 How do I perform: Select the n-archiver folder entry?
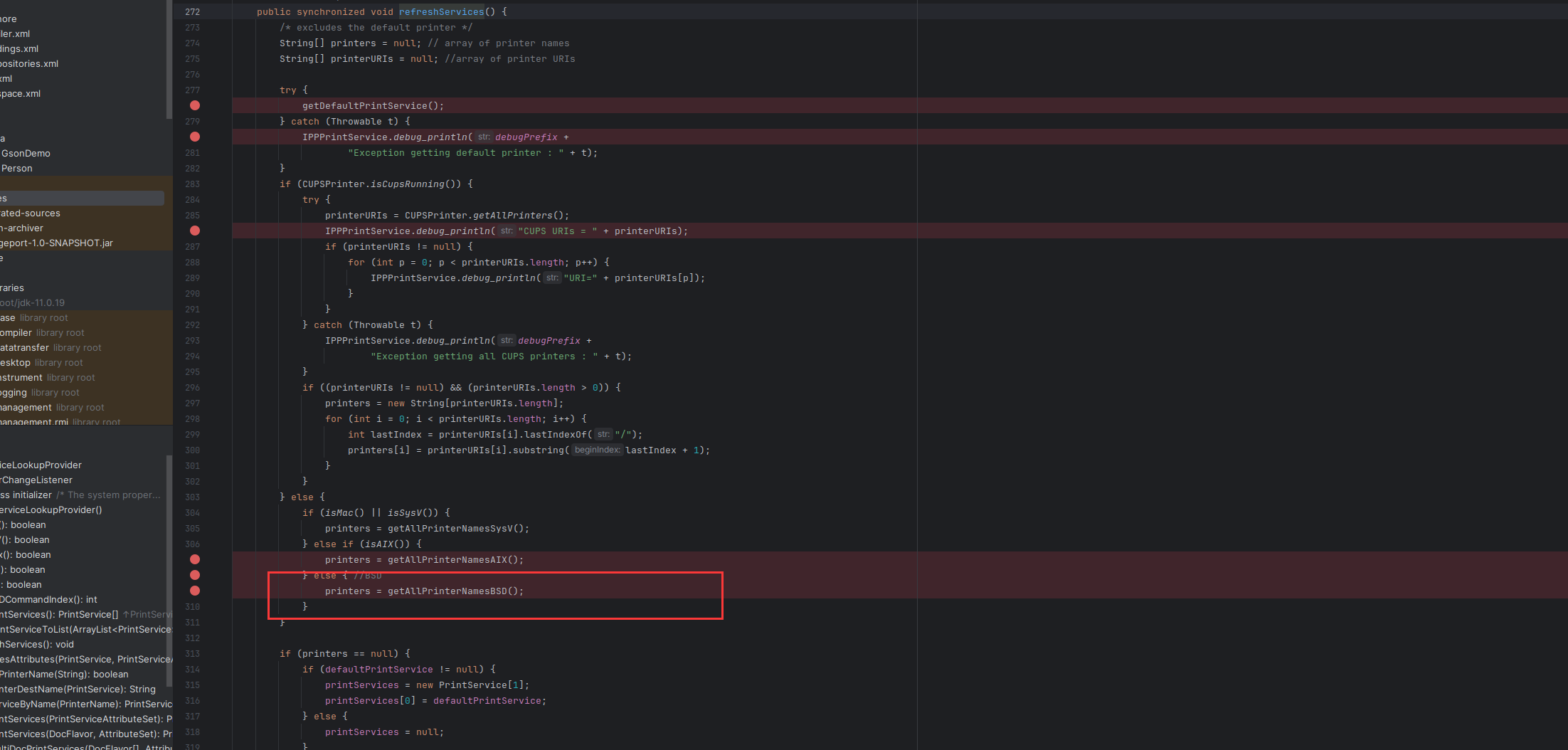click(x=22, y=228)
